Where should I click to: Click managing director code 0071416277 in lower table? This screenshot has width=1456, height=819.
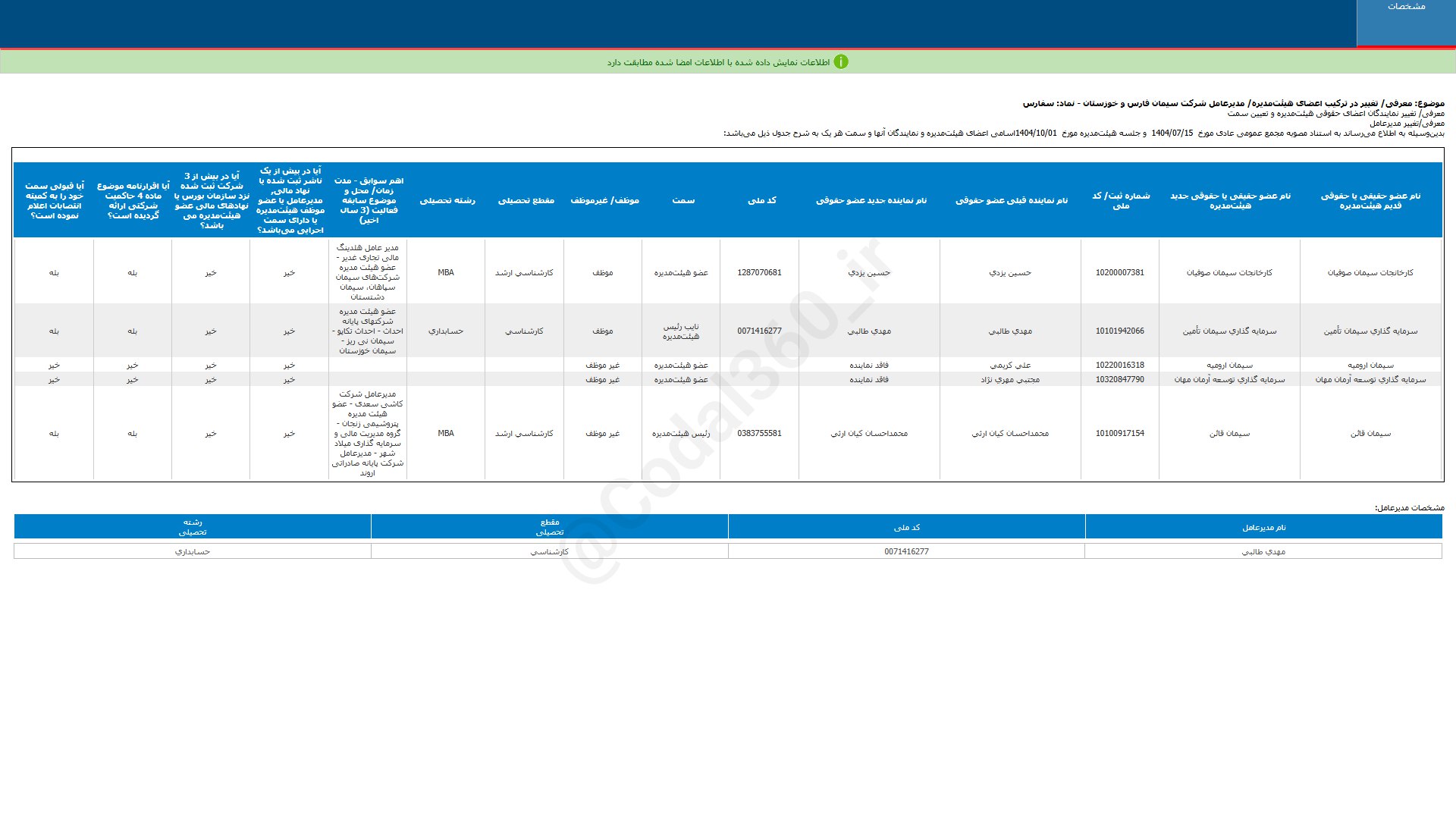[x=906, y=552]
